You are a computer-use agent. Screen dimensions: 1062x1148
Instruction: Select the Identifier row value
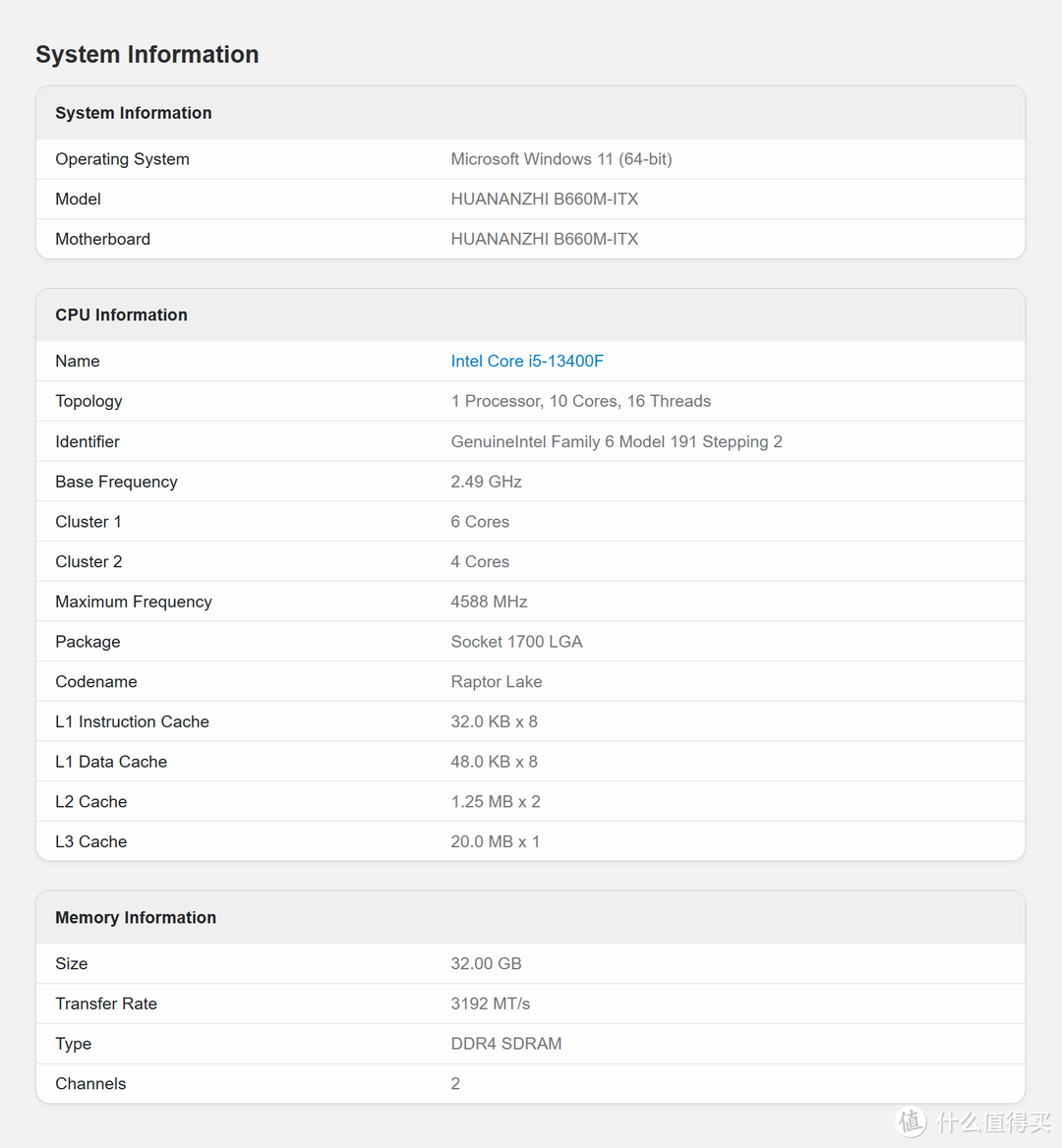point(616,441)
